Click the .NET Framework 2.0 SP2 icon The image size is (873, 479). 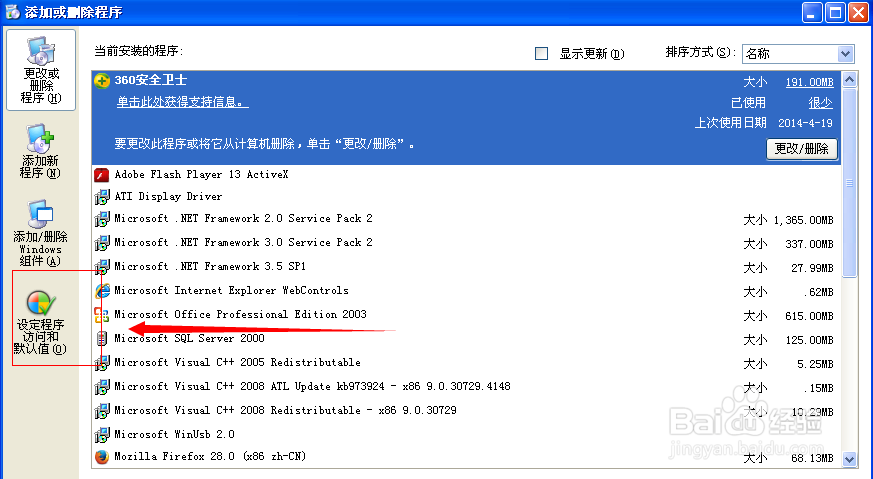click(x=102, y=219)
